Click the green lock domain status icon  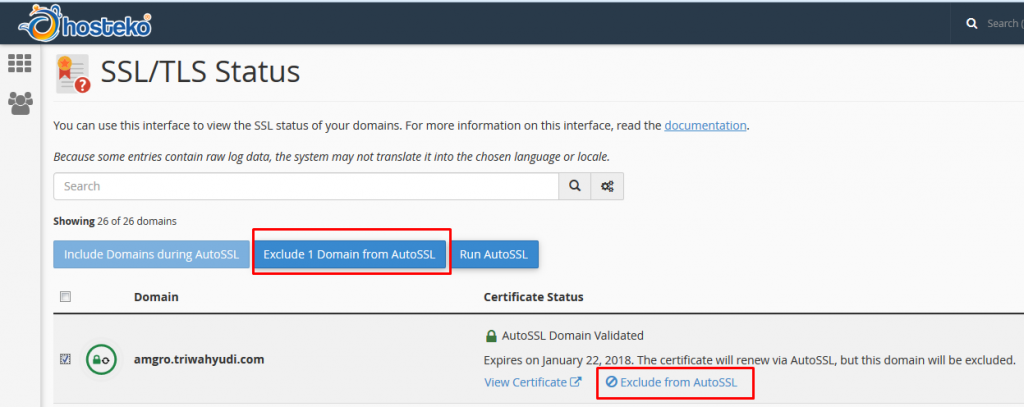click(x=101, y=359)
